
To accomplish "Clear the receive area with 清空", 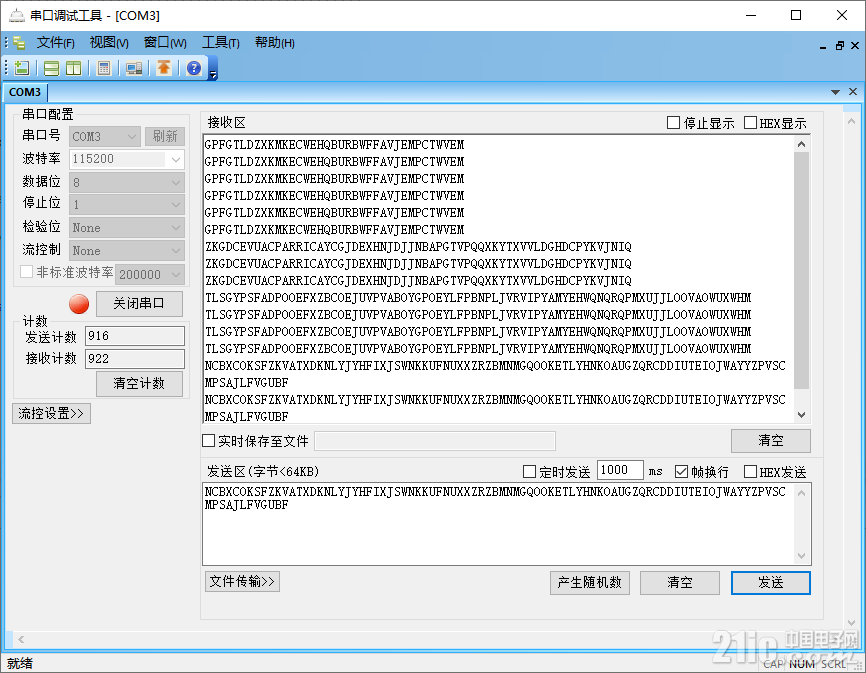I will (770, 441).
